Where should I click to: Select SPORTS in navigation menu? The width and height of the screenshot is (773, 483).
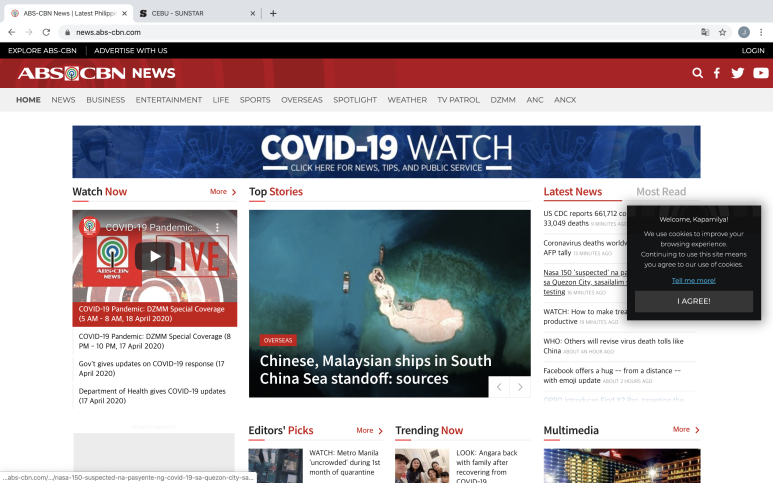click(x=255, y=100)
